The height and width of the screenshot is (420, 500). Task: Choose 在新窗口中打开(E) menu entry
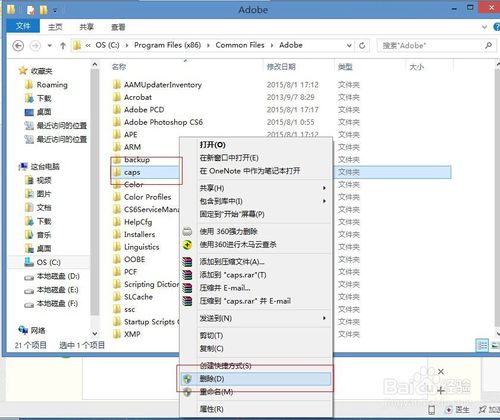tap(256, 158)
